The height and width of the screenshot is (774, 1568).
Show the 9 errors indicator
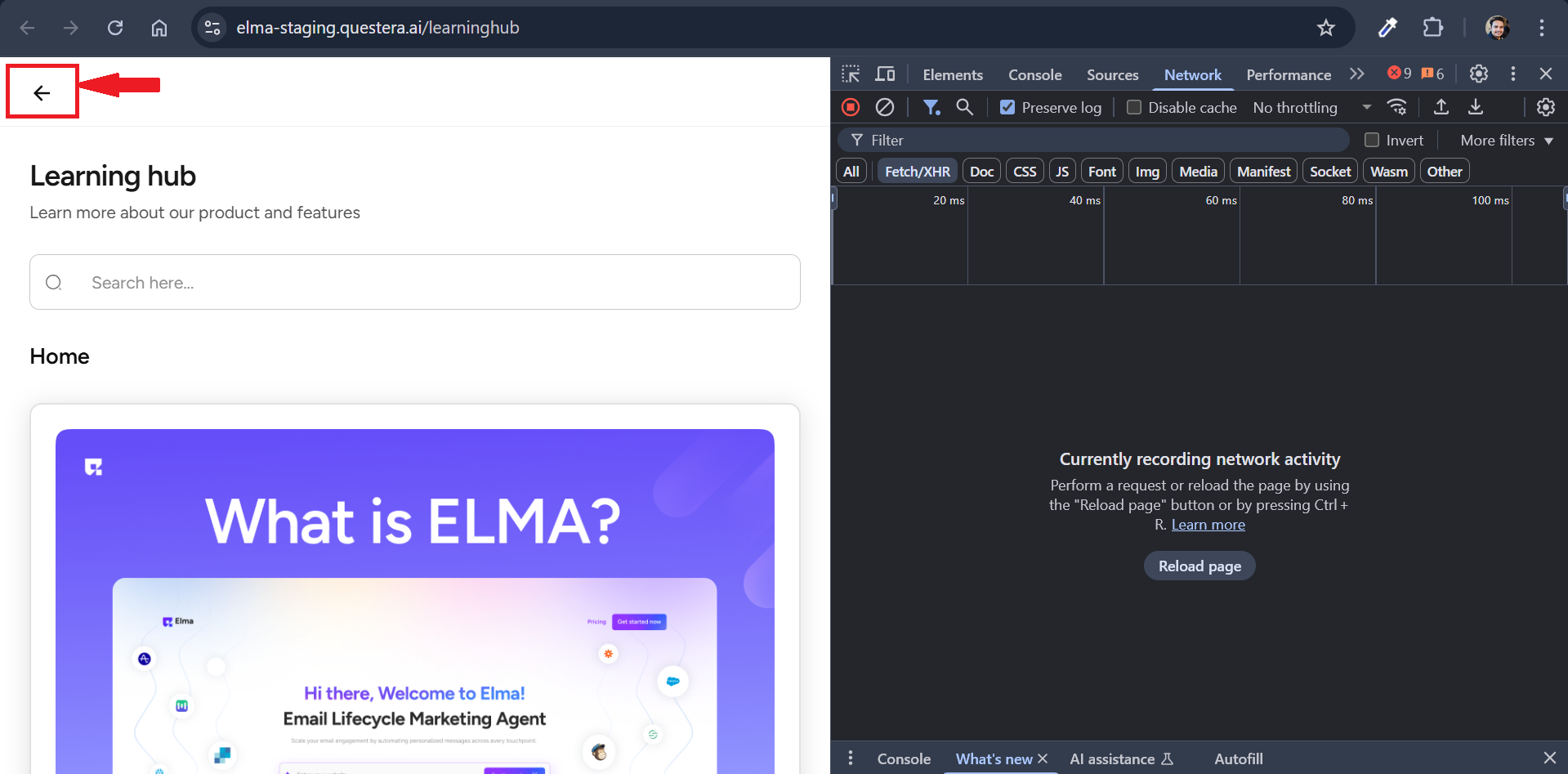pos(1400,74)
